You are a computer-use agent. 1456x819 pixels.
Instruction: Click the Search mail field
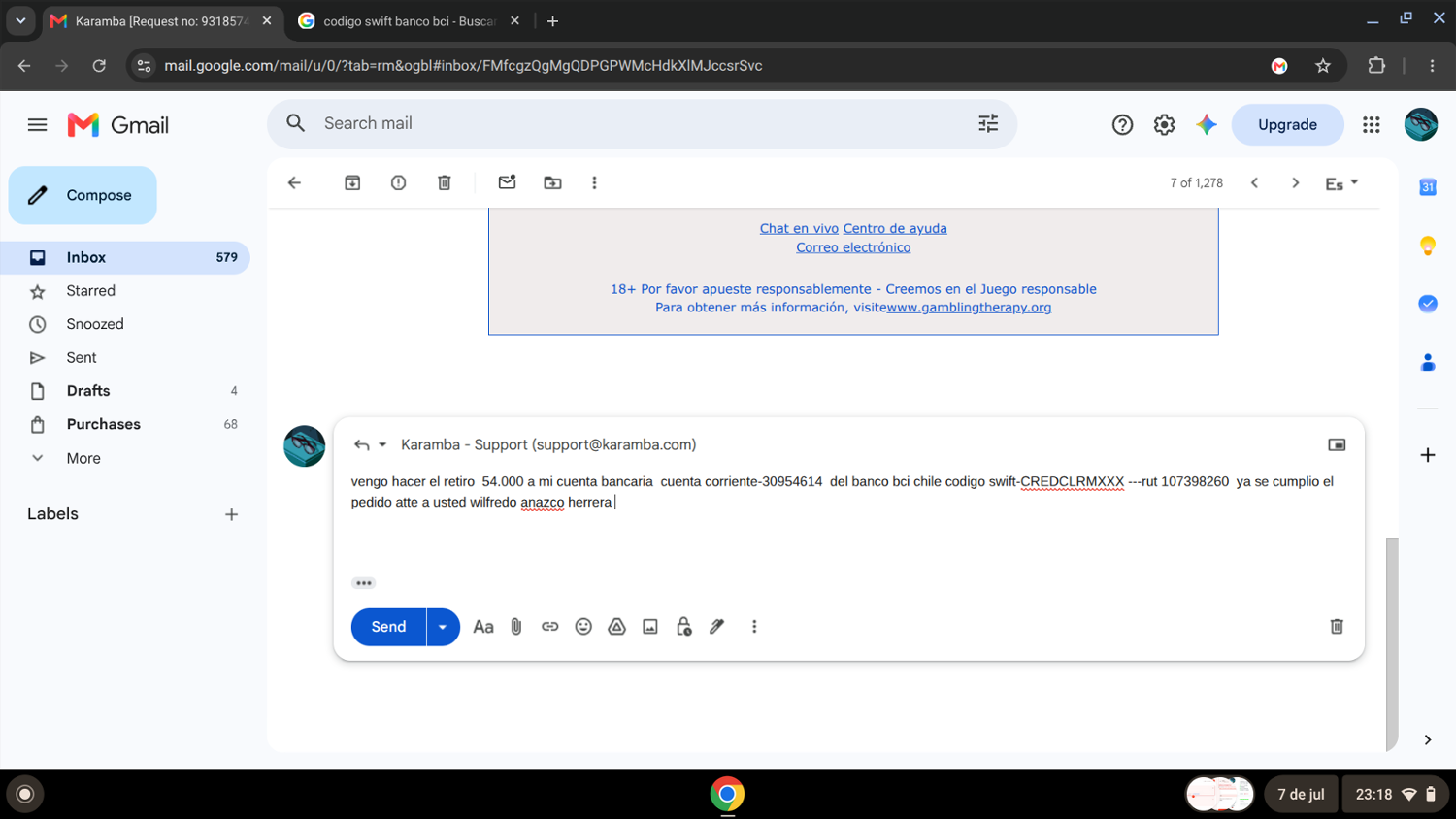pyautogui.click(x=641, y=123)
